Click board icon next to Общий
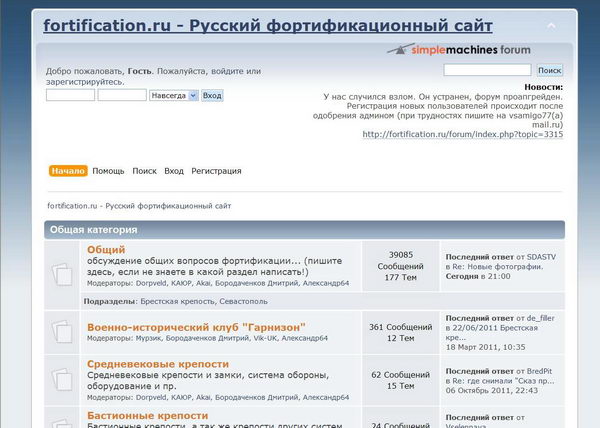Image resolution: width=600 pixels, height=428 pixels. 62,274
